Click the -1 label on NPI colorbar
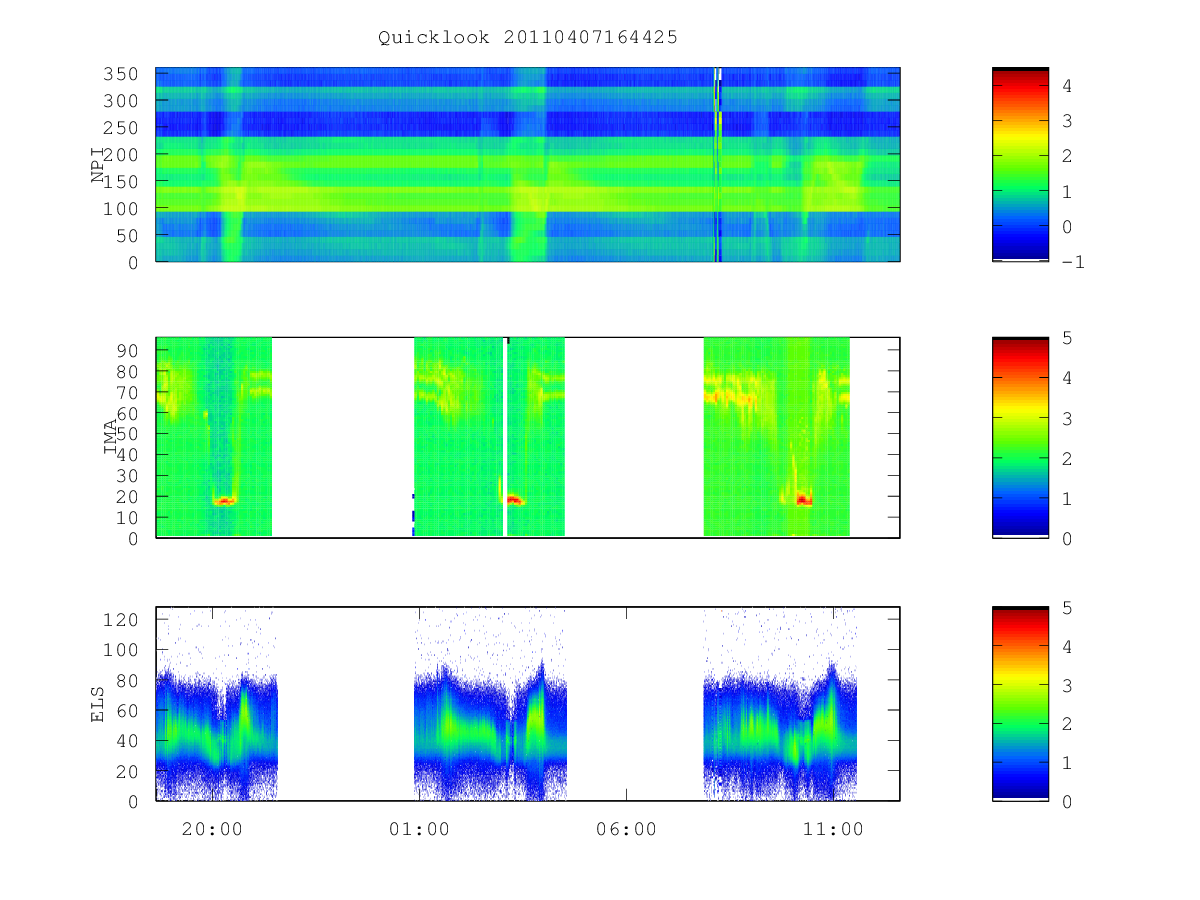 pos(1073,262)
